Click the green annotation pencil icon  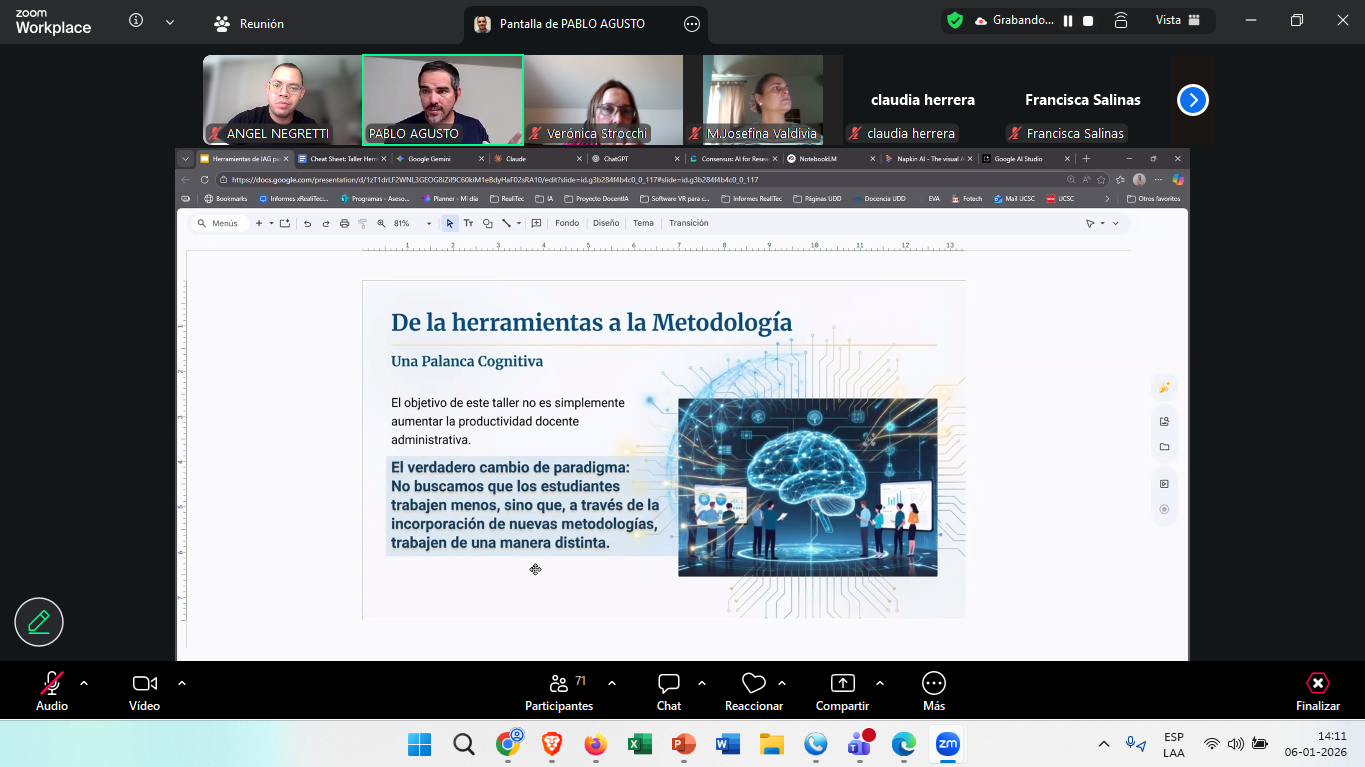point(39,622)
